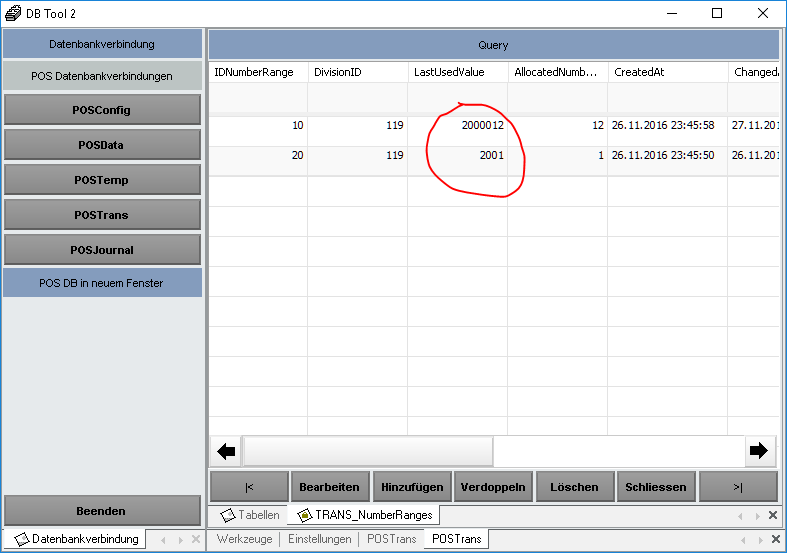Click the Datenbankverbindung header
Image resolution: width=787 pixels, height=553 pixels.
tap(102, 44)
